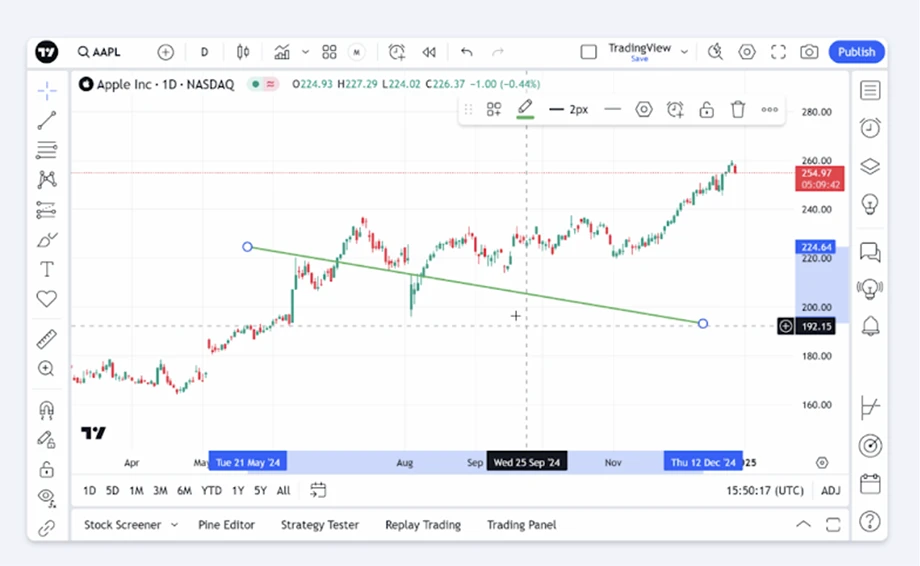Toggle hide all drawings eye icon

46,497
